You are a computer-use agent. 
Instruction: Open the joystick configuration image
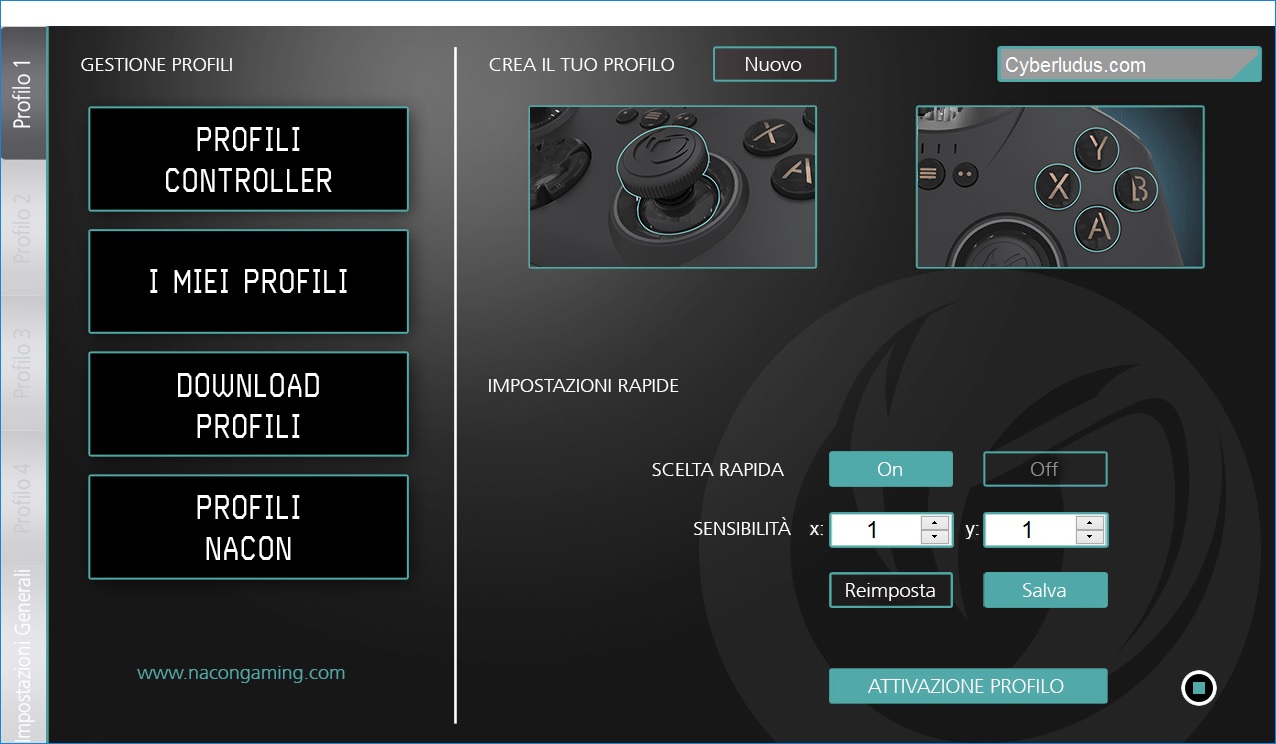point(672,187)
